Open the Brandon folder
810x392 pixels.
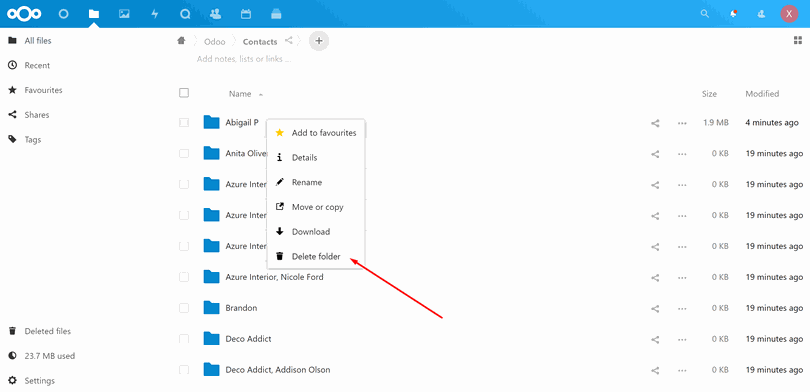pos(241,308)
